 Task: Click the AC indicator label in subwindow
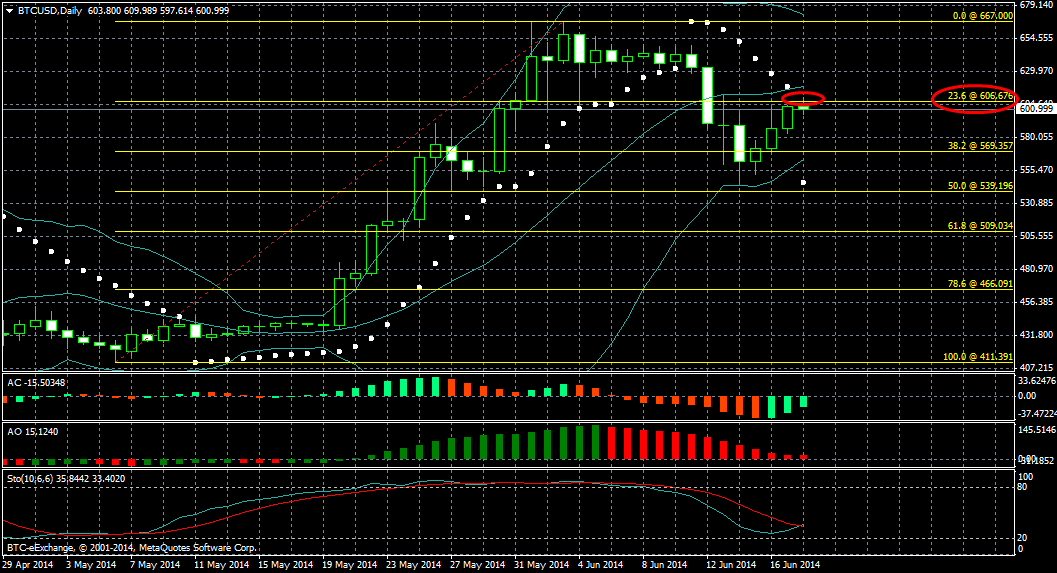coord(33,382)
